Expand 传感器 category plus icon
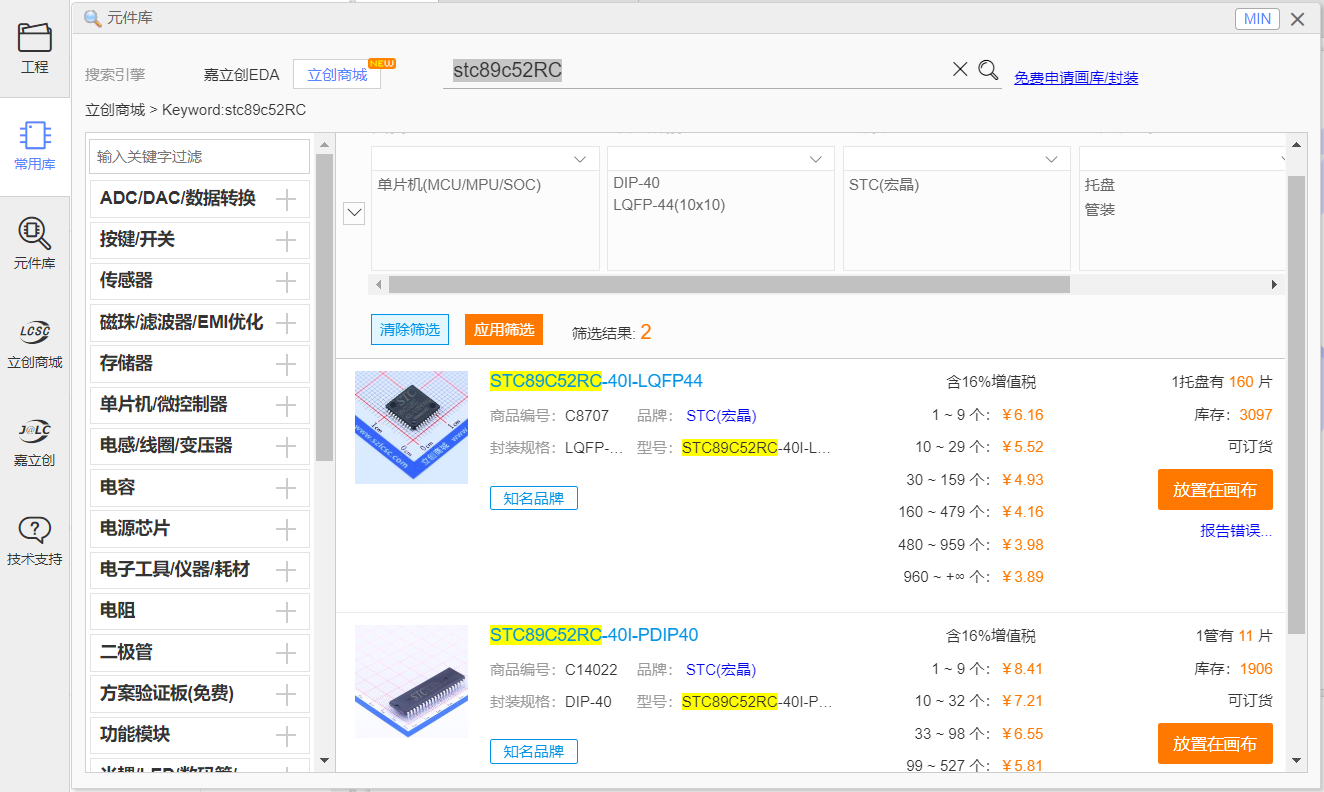1324x792 pixels. (286, 282)
